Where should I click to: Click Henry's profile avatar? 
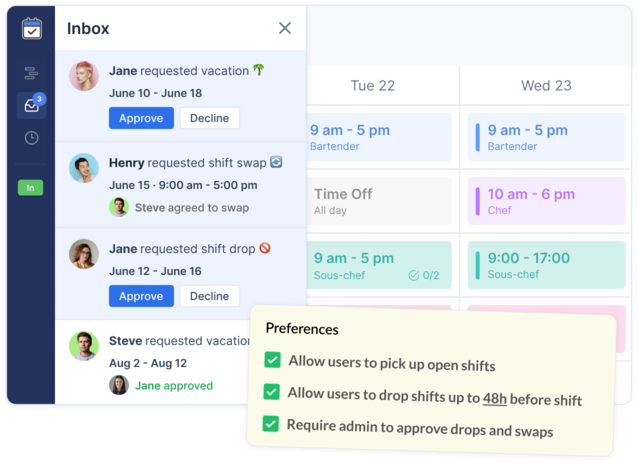tap(84, 168)
